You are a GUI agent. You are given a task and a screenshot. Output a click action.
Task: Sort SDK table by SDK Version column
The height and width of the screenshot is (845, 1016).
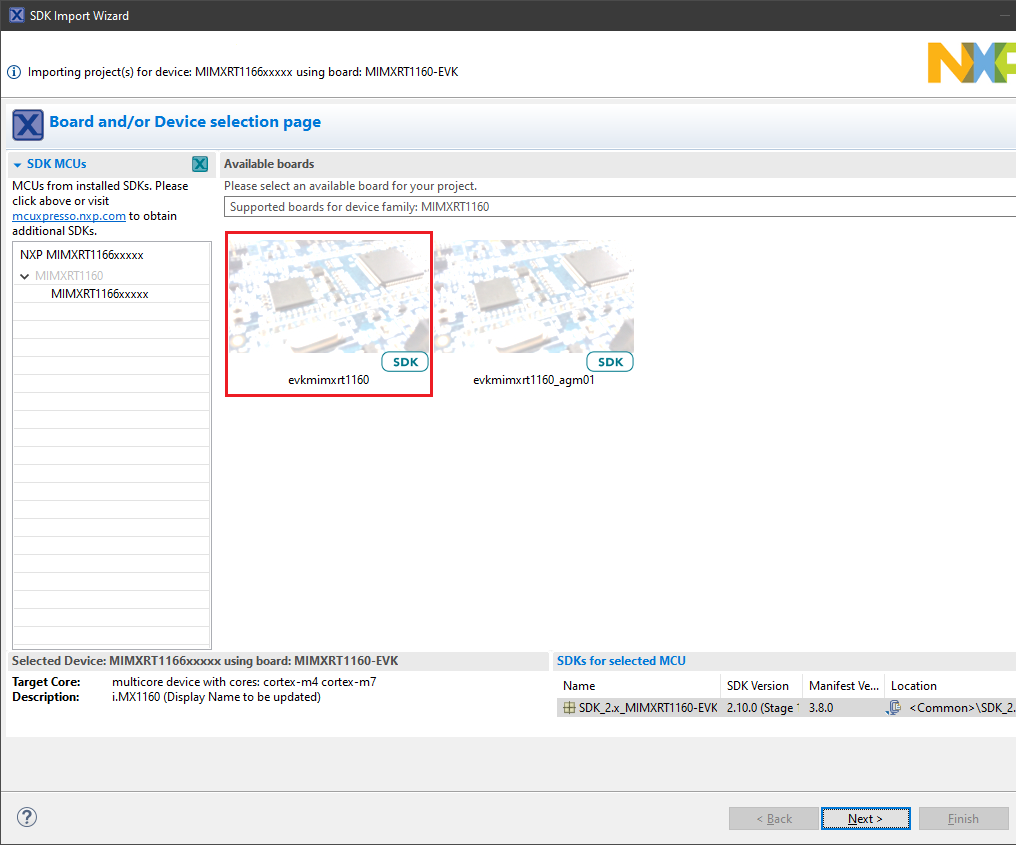click(x=758, y=686)
